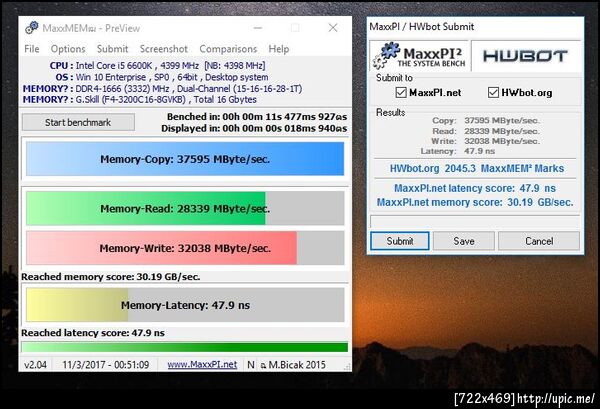
Task: Open the Help menu
Action: 279,49
